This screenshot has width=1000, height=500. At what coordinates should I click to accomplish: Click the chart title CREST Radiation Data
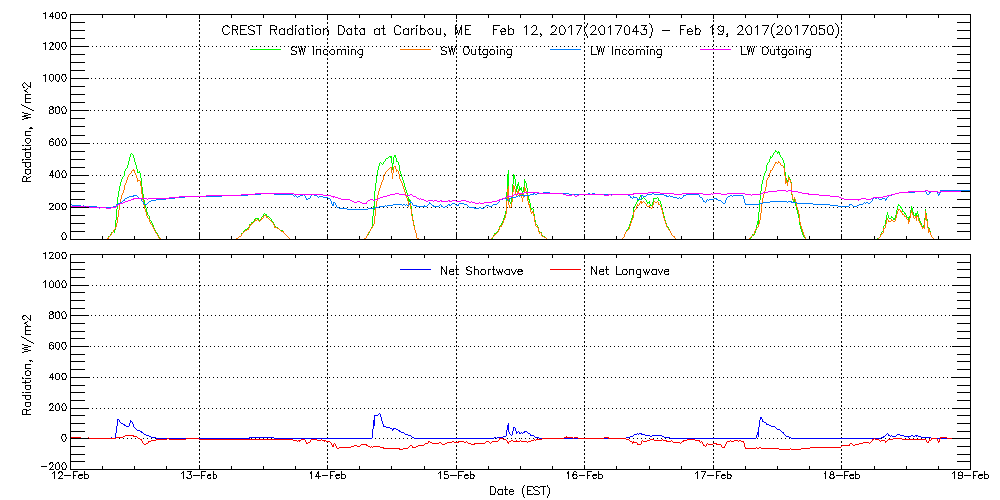click(530, 30)
